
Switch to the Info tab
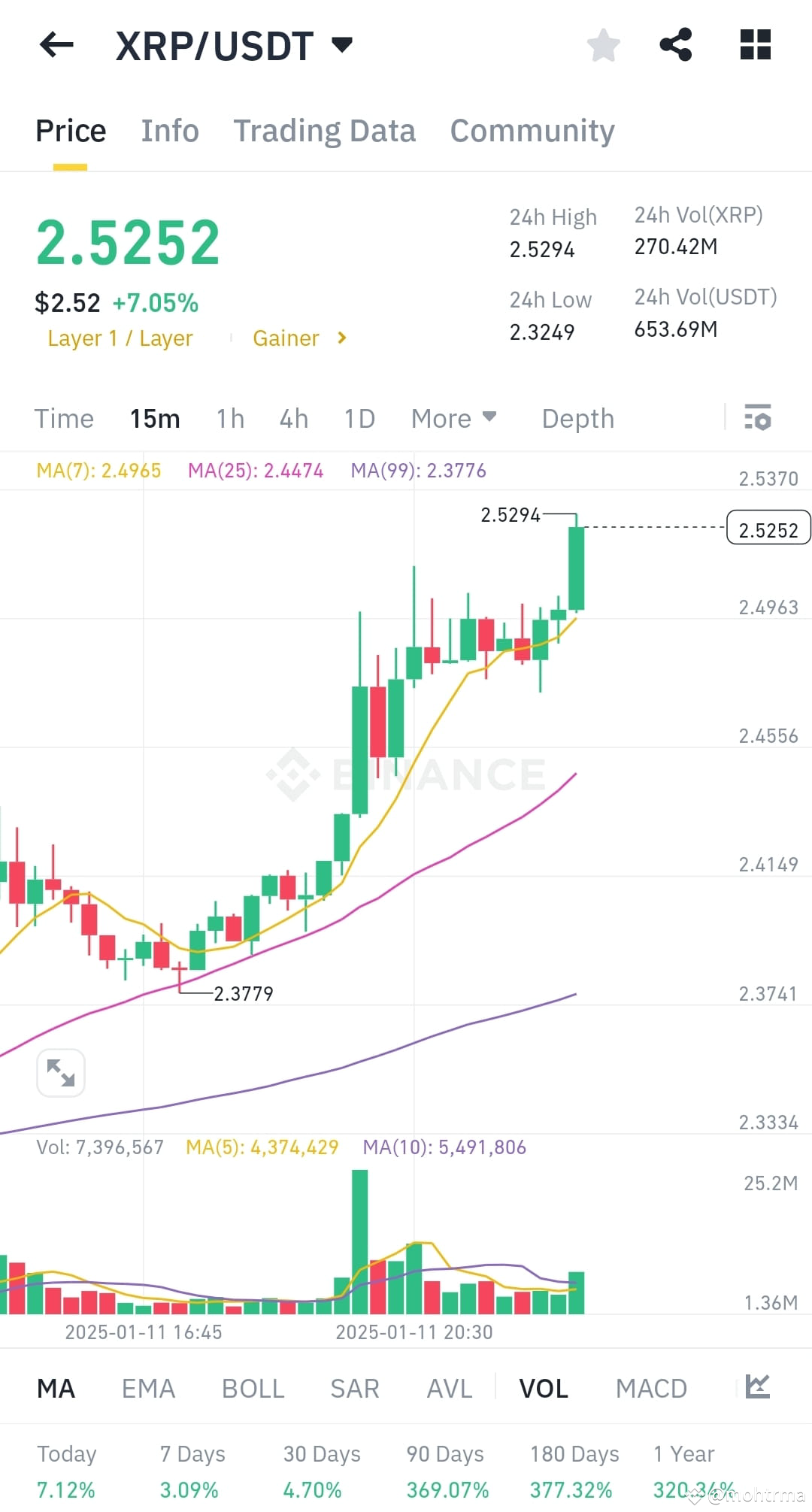(169, 130)
